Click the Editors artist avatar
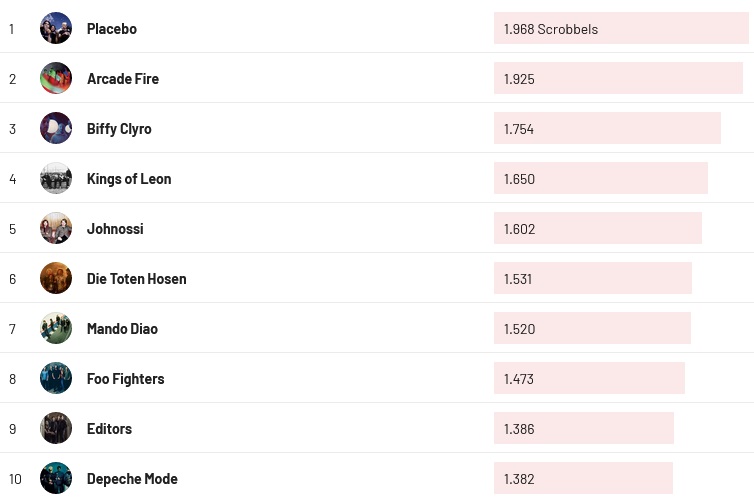This screenshot has height=499, width=754. click(x=56, y=428)
